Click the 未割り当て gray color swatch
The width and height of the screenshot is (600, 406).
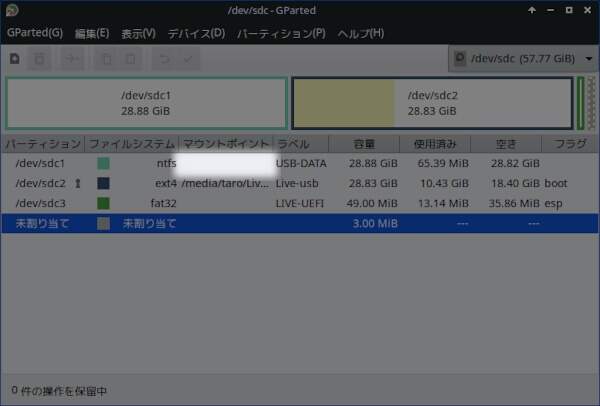pyautogui.click(x=103, y=223)
